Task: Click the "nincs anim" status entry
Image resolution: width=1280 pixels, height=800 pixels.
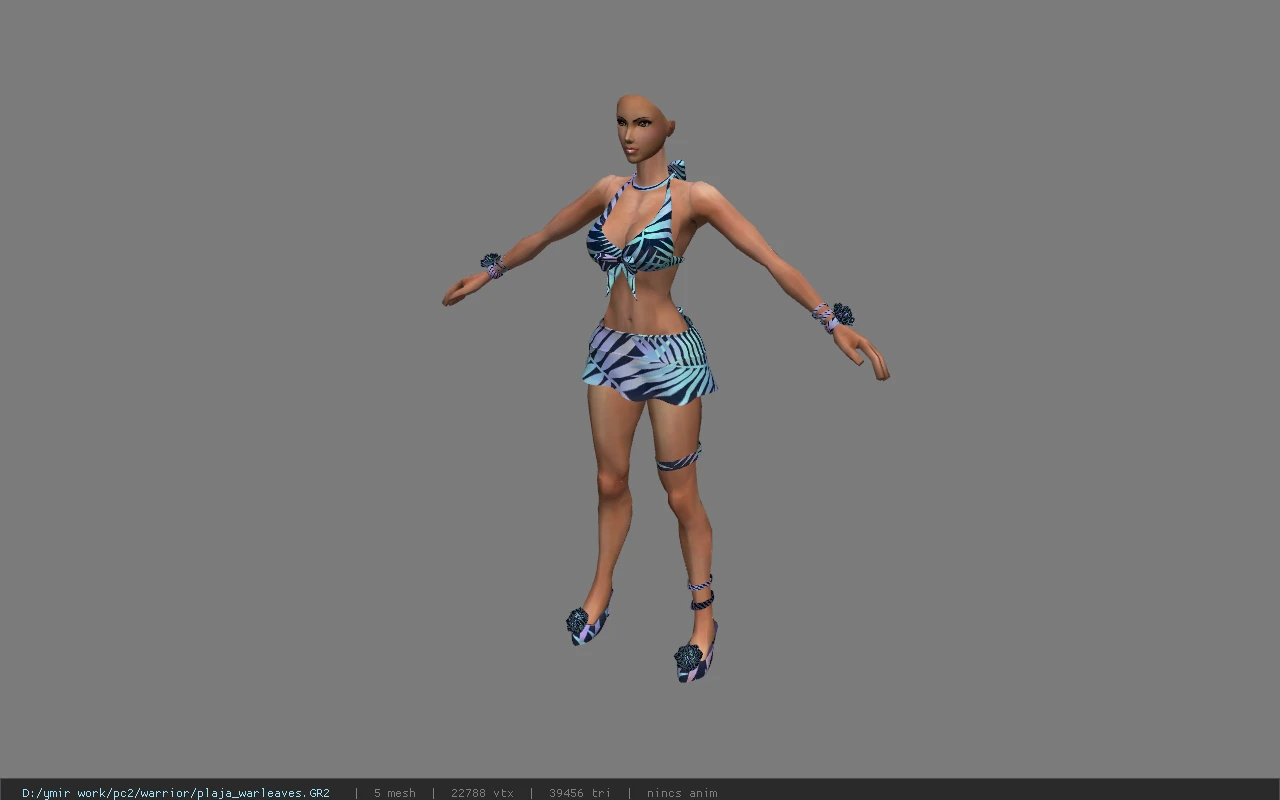Action: [x=682, y=793]
